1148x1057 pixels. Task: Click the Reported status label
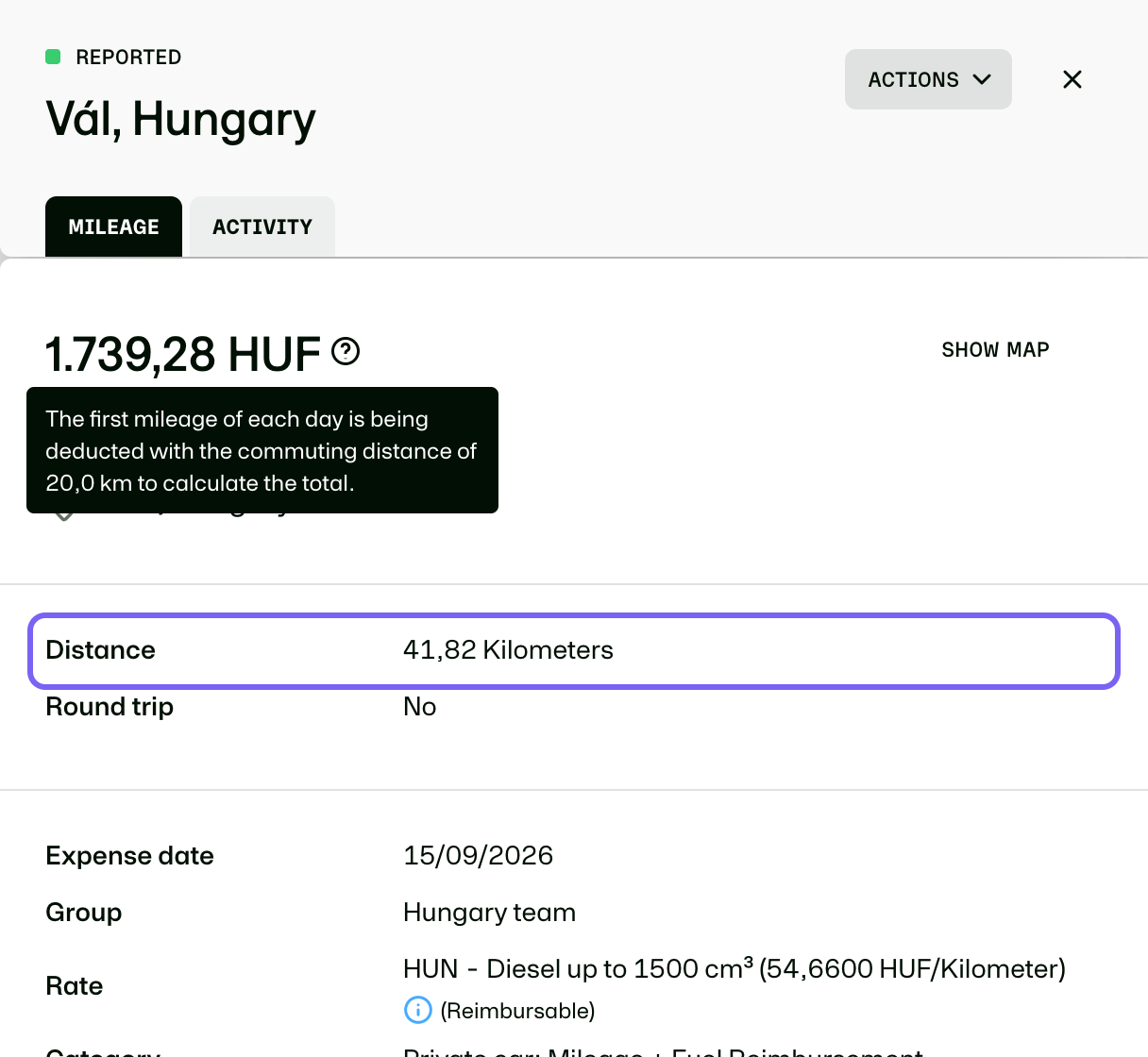pyautogui.click(x=128, y=58)
